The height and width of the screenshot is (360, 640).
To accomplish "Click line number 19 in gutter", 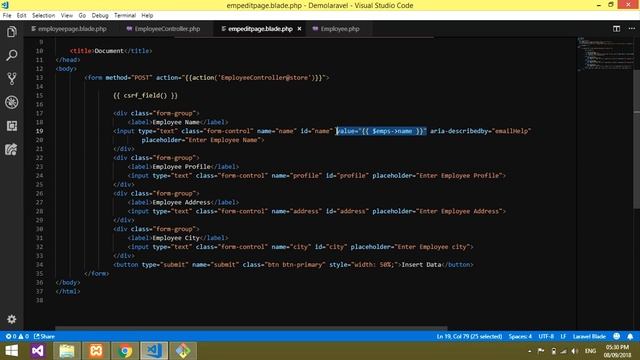I will pyautogui.click(x=39, y=131).
